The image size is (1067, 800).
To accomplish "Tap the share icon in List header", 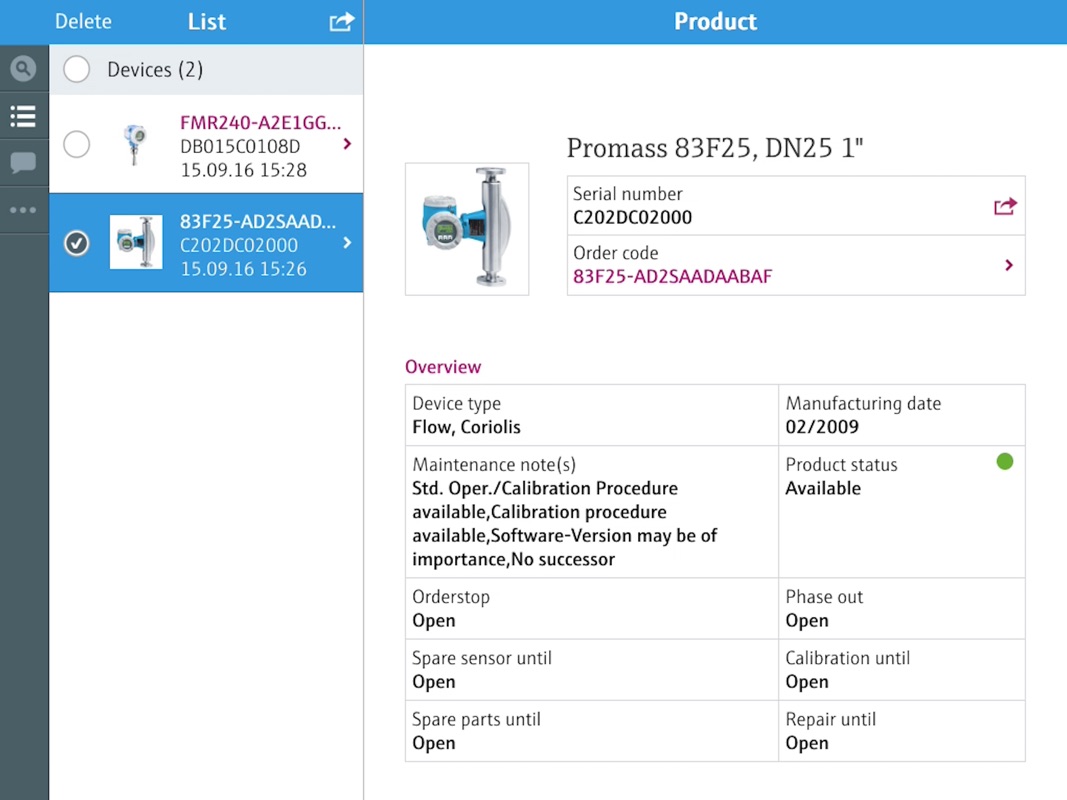I will click(x=342, y=21).
